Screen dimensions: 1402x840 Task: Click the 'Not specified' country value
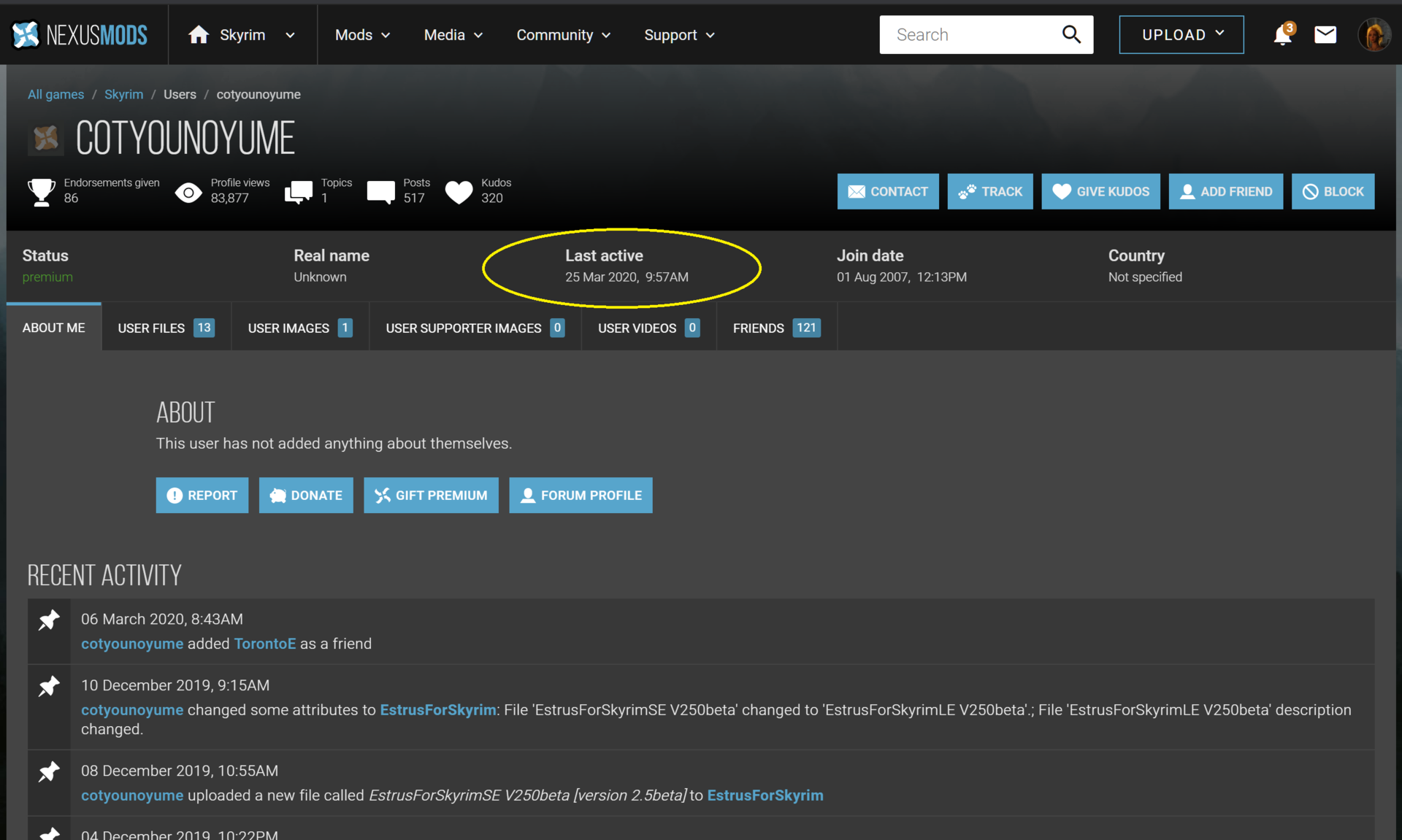pos(1145,277)
